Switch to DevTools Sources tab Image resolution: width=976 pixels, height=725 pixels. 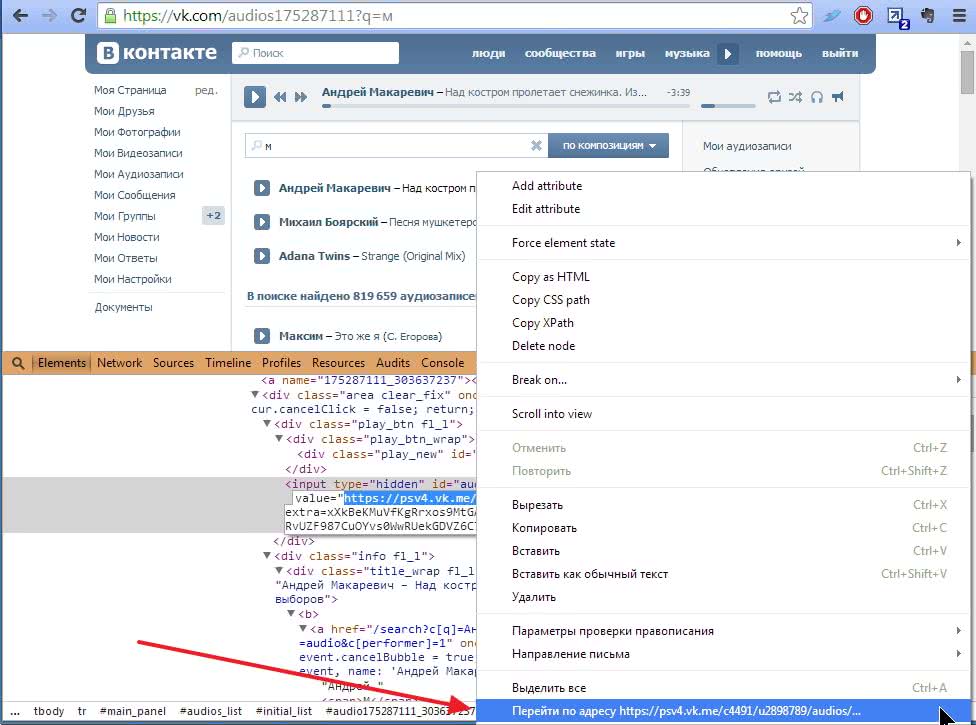[174, 363]
